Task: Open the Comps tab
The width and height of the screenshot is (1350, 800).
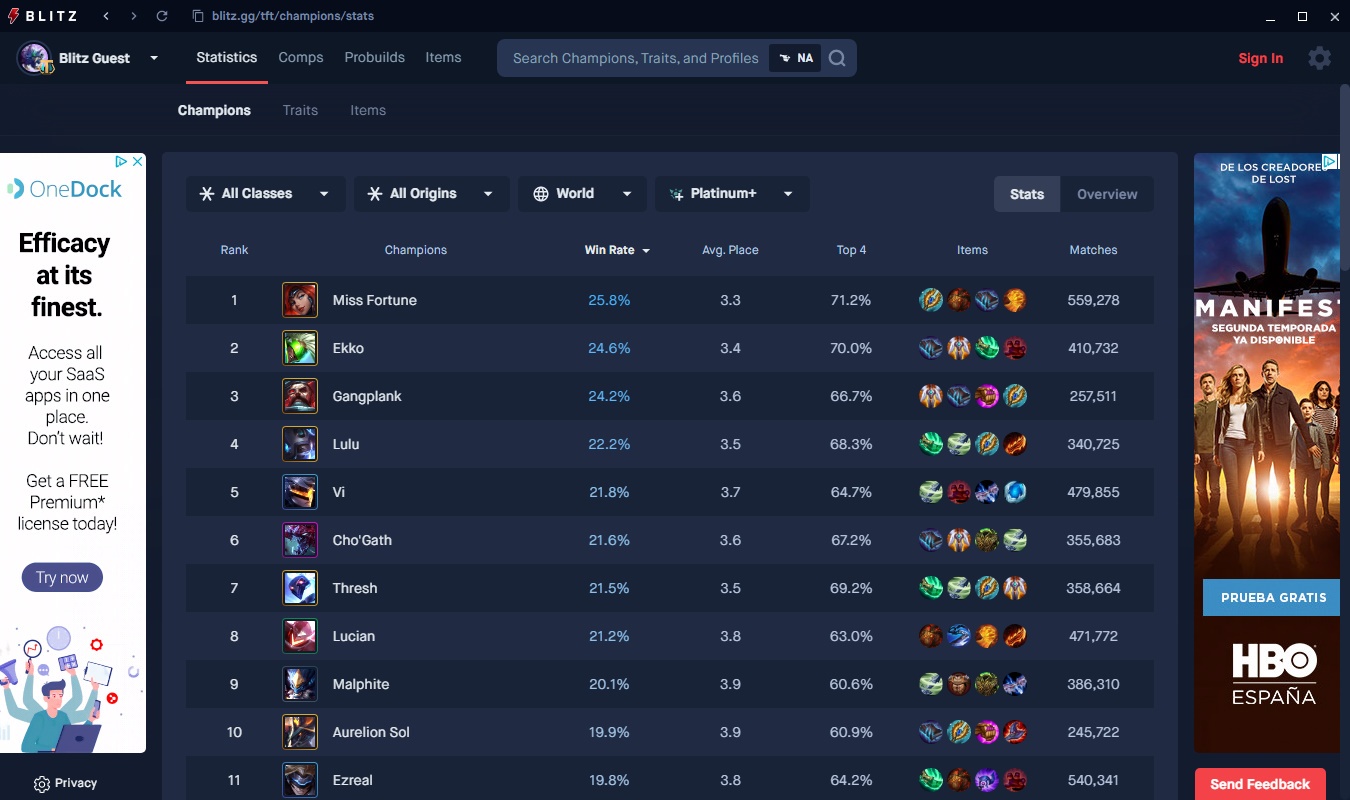Action: 301,57
